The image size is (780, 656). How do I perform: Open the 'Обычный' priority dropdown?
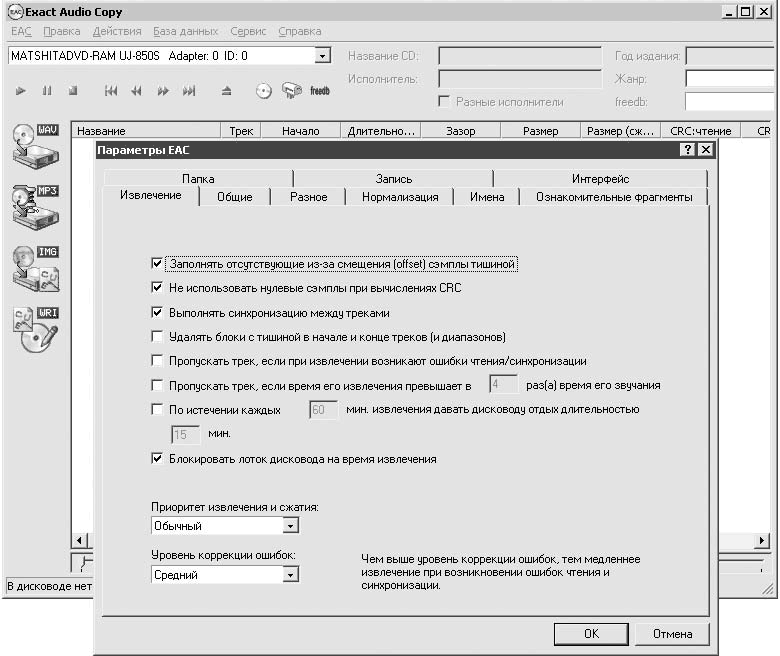pyautogui.click(x=291, y=525)
